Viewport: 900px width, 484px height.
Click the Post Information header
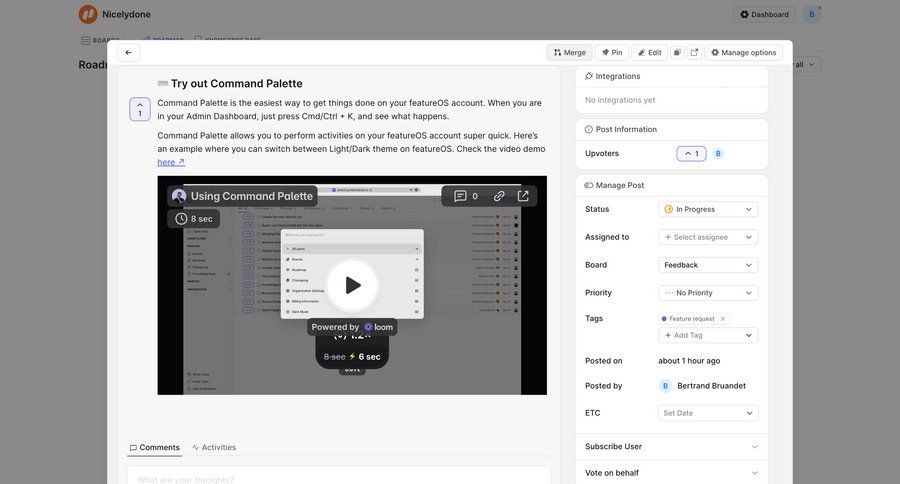(620, 129)
